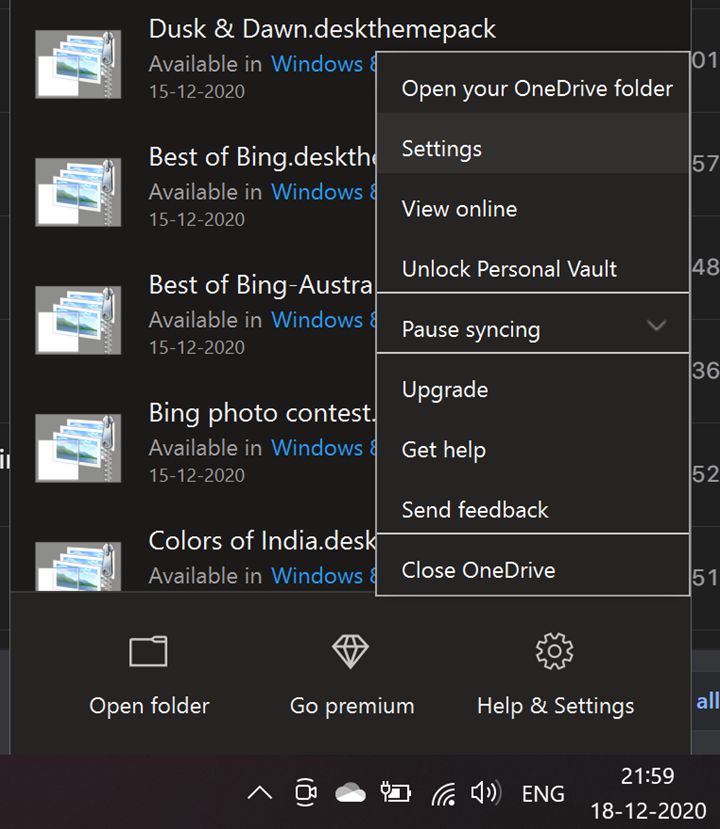Open the Open folder icon
Image resolution: width=720 pixels, height=829 pixels.
(x=149, y=651)
